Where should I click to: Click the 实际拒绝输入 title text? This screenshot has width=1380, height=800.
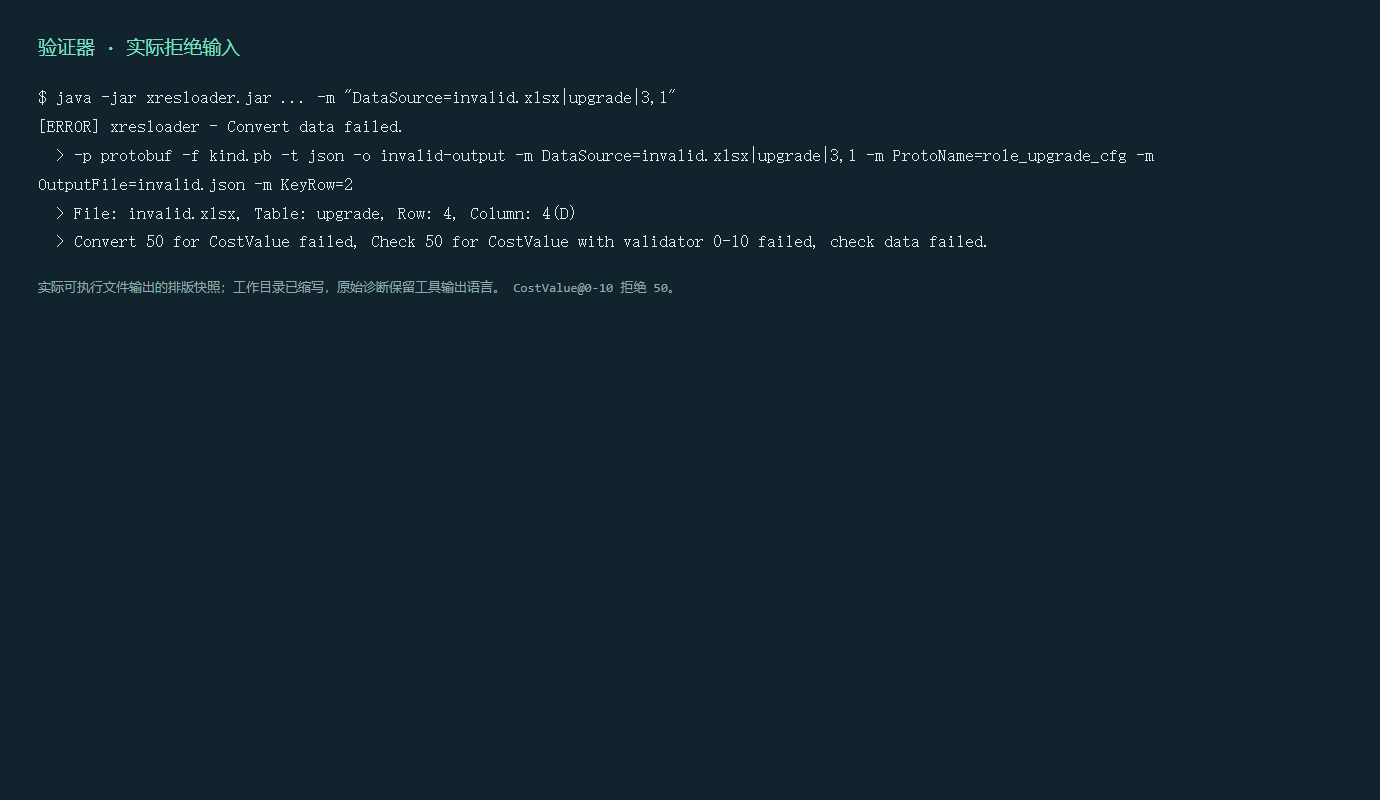point(183,48)
